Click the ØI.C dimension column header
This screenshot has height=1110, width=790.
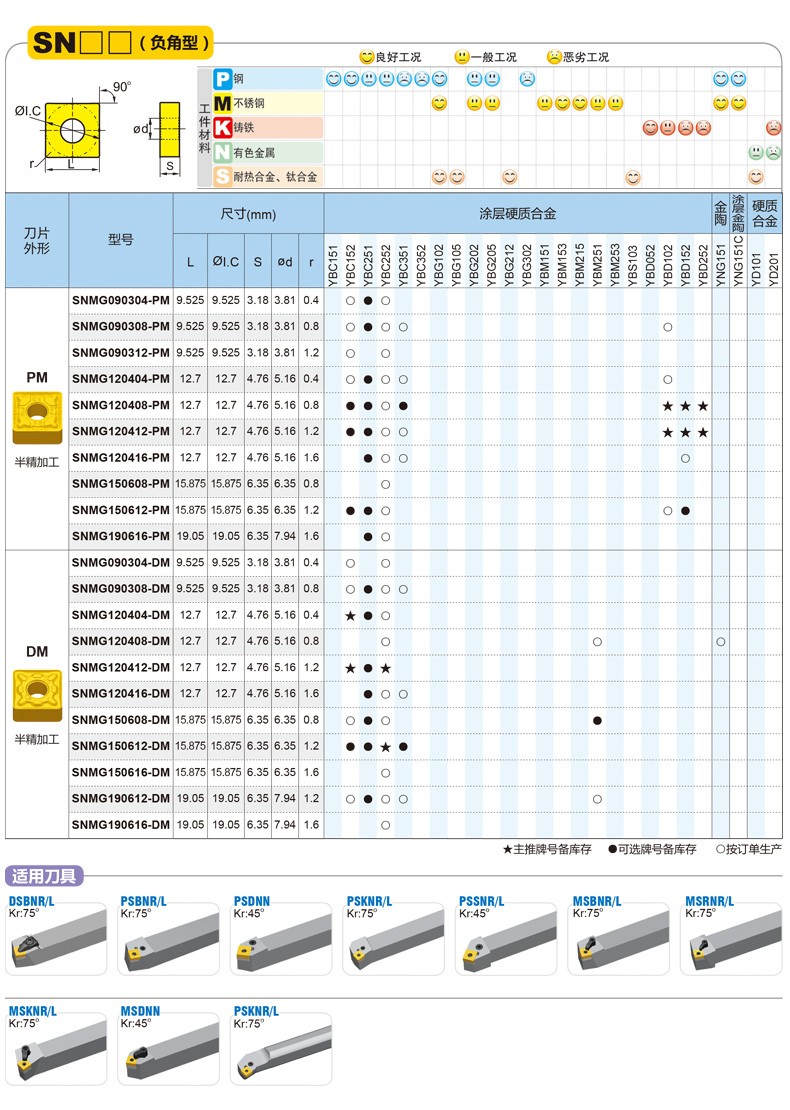point(226,261)
